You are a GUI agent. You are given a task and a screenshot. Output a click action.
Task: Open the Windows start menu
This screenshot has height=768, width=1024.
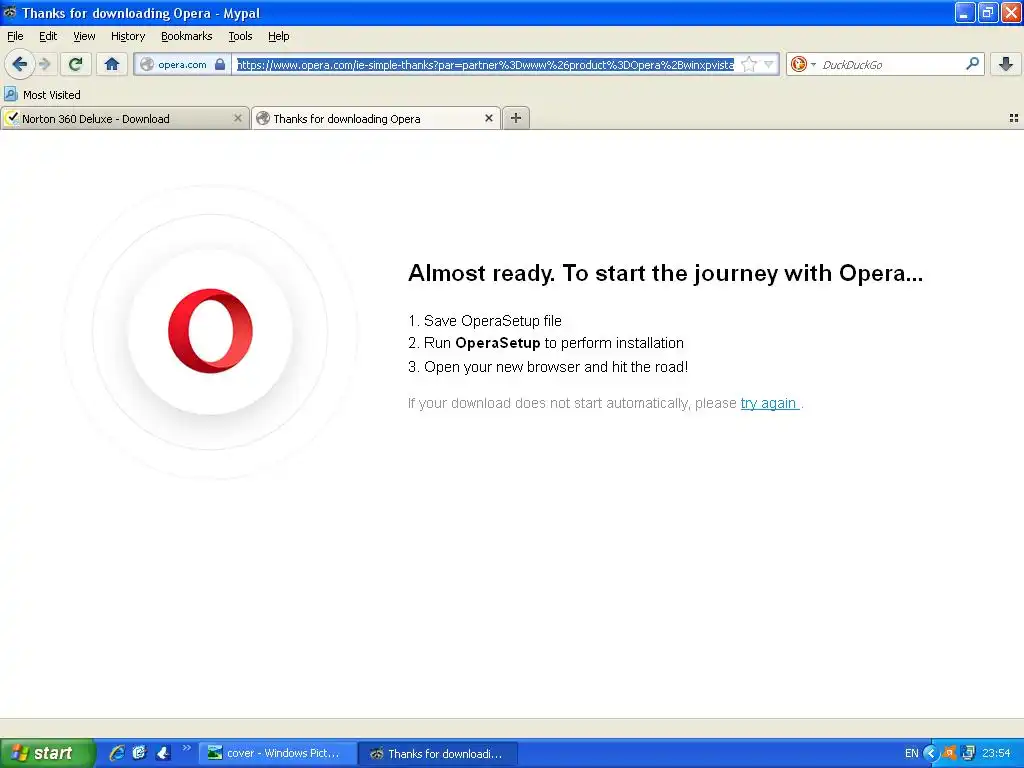click(x=47, y=754)
